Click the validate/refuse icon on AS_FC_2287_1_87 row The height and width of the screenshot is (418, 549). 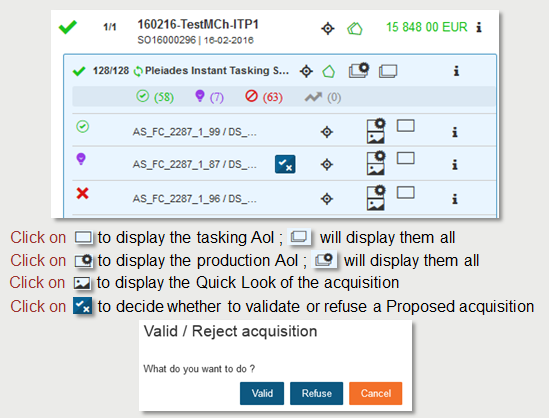click(x=285, y=164)
